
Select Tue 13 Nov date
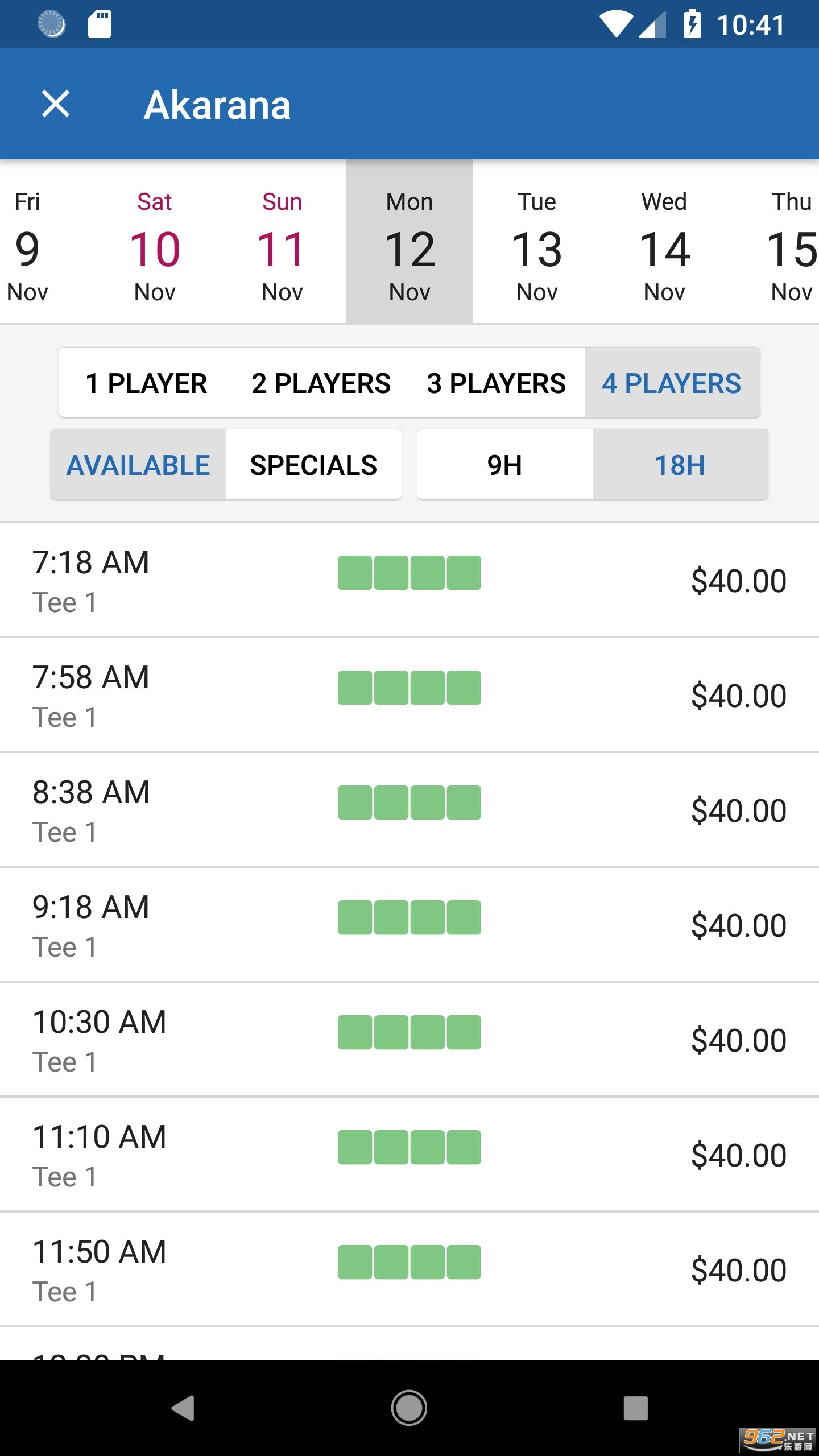point(537,246)
